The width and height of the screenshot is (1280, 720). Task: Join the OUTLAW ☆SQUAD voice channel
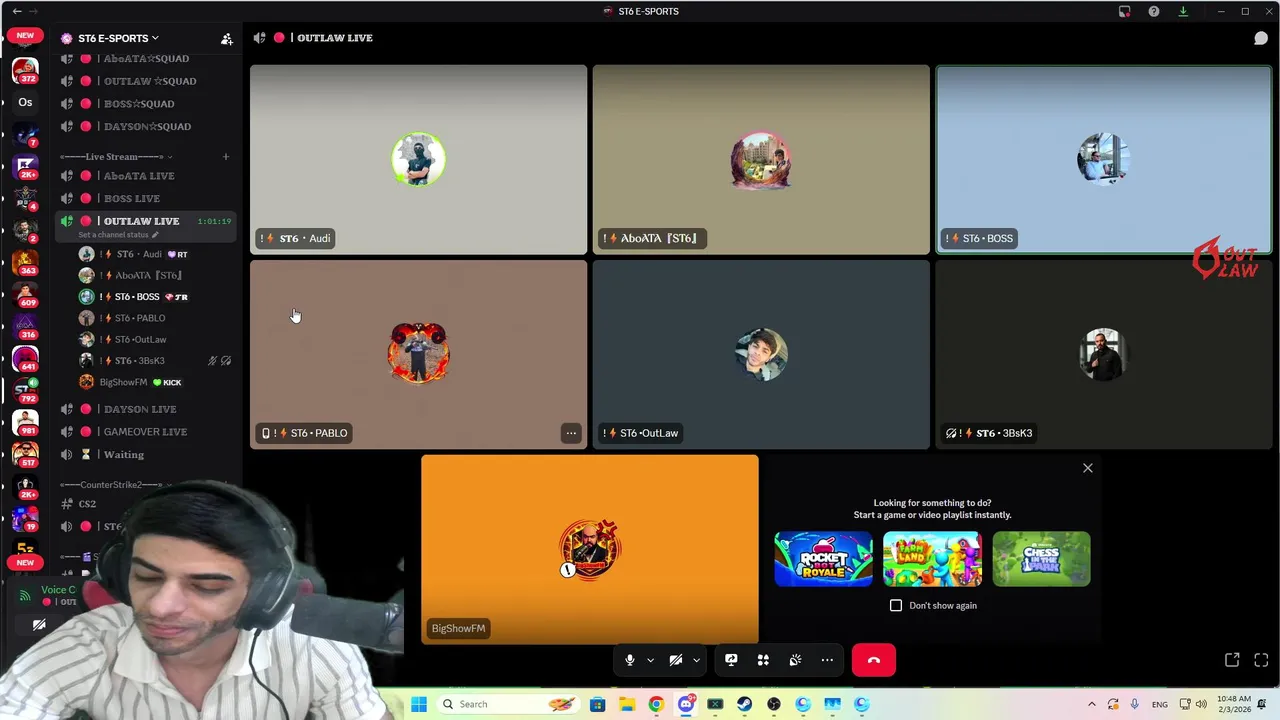[145, 81]
